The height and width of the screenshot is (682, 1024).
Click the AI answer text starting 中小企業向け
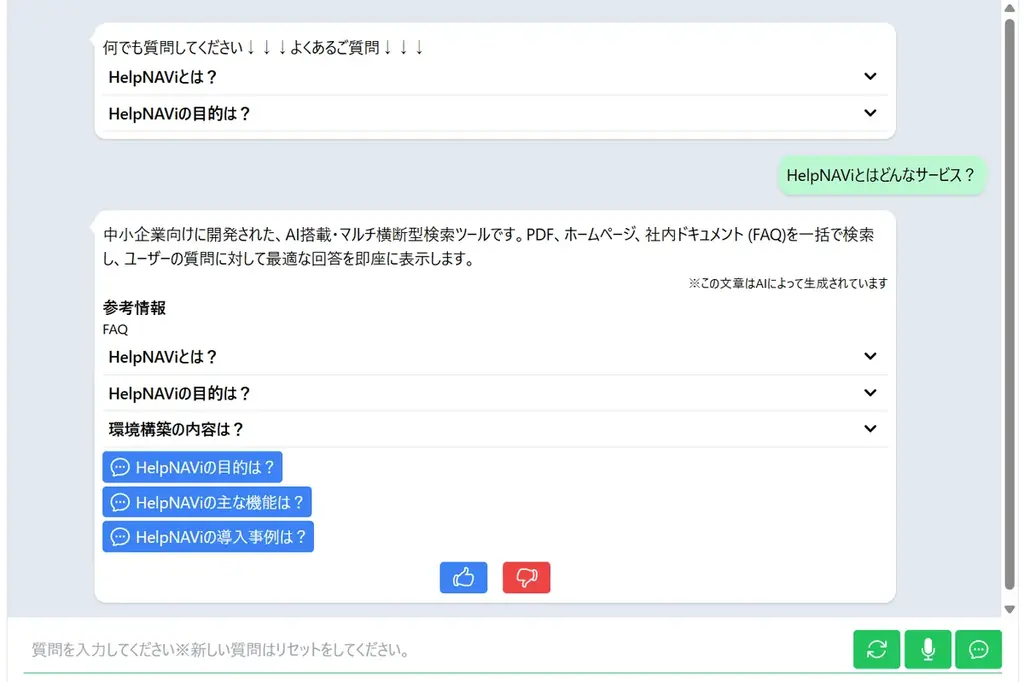pyautogui.click(x=488, y=247)
